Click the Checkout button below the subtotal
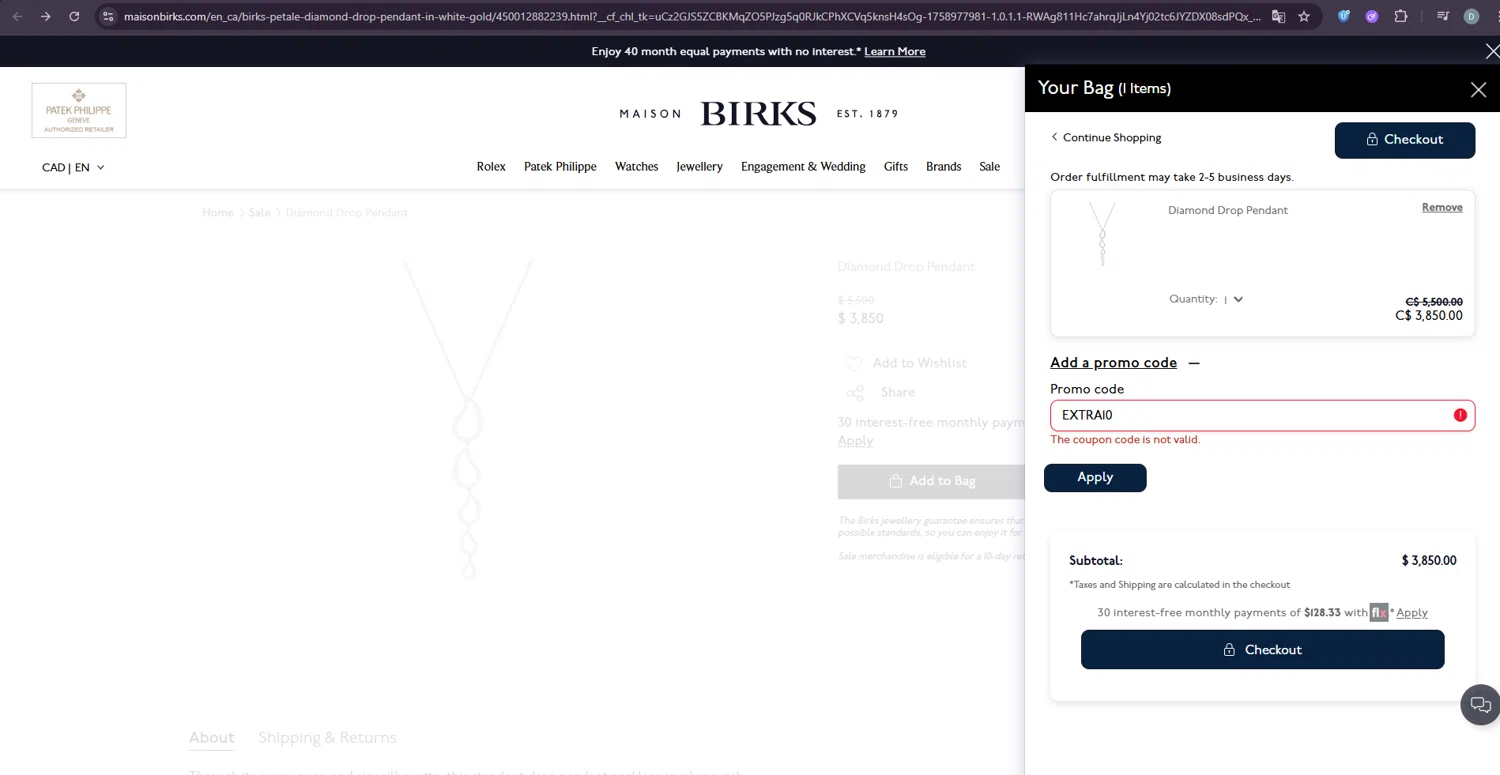The width and height of the screenshot is (1500, 775). pos(1263,650)
